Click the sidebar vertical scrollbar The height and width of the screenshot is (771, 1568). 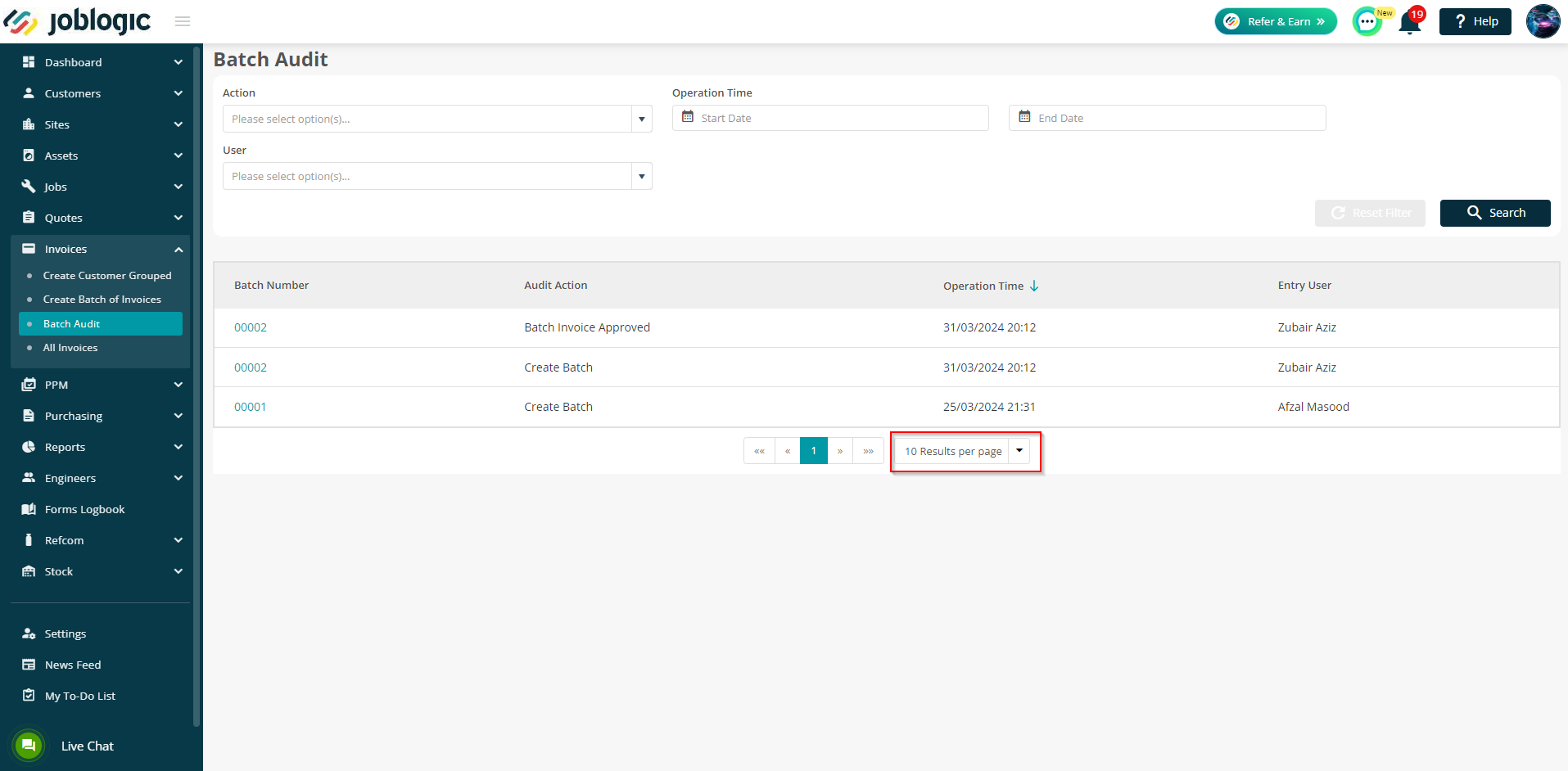click(x=197, y=385)
